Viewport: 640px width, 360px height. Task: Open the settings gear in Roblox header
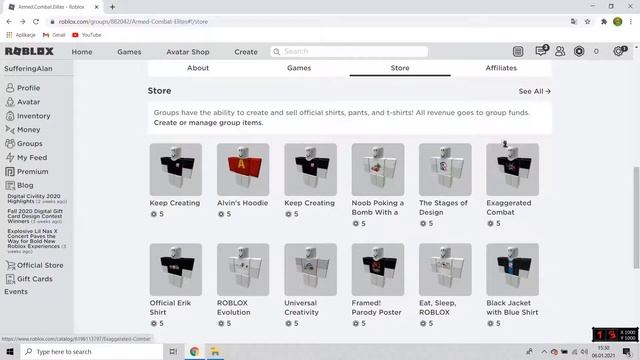point(619,51)
